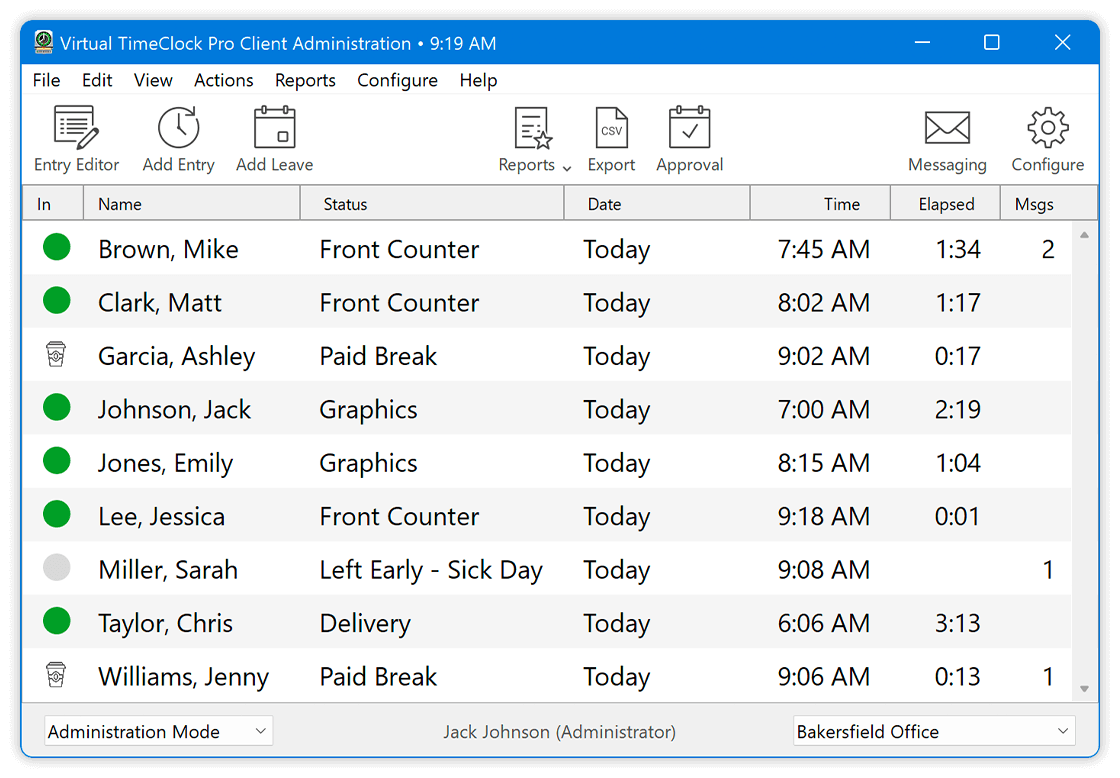Sort by the Elapsed column header
The width and height of the screenshot is (1120, 778).
pyautogui.click(x=945, y=204)
